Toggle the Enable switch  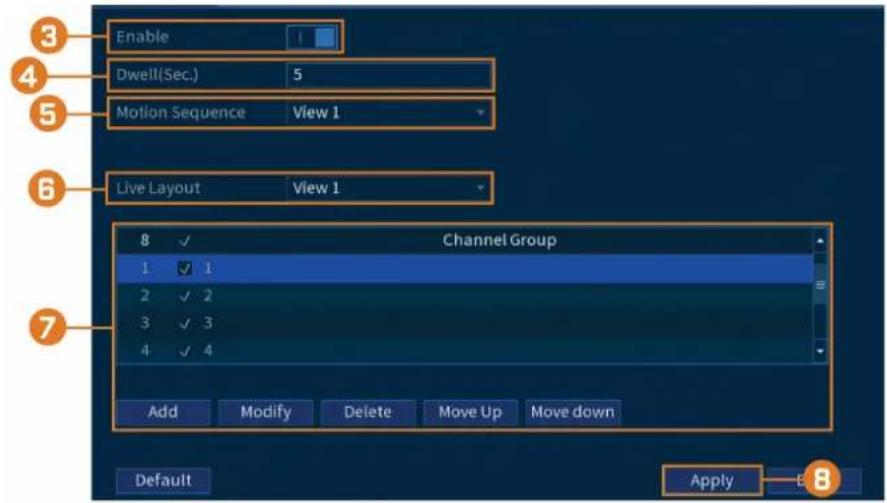(x=312, y=37)
